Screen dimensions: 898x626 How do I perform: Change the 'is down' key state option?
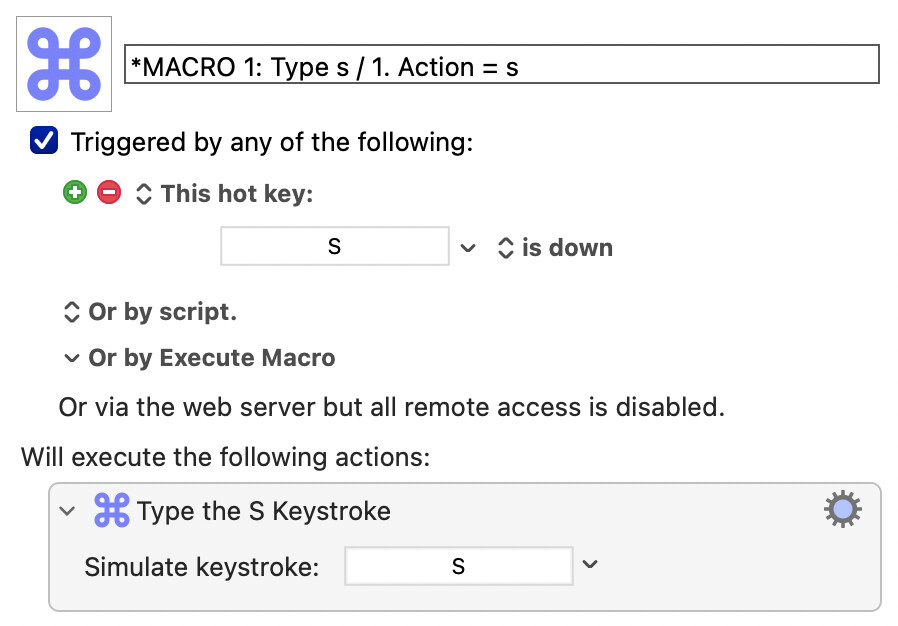click(x=556, y=248)
